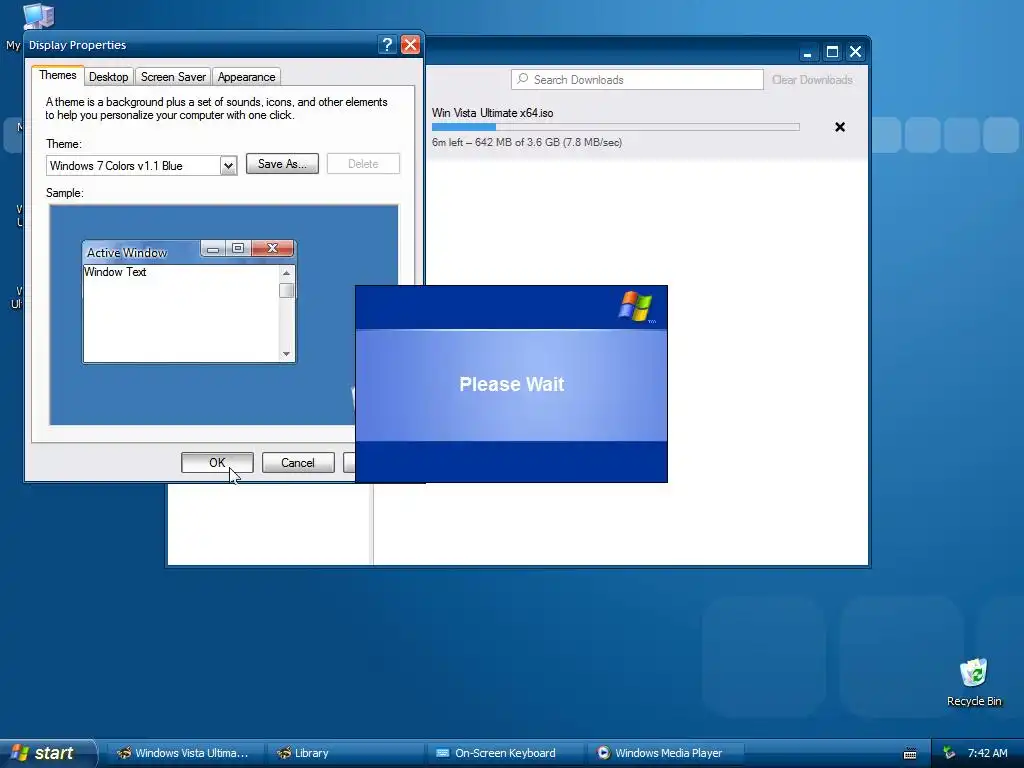The image size is (1024, 768).
Task: Click the Active Window sample title
Action: pos(127,253)
